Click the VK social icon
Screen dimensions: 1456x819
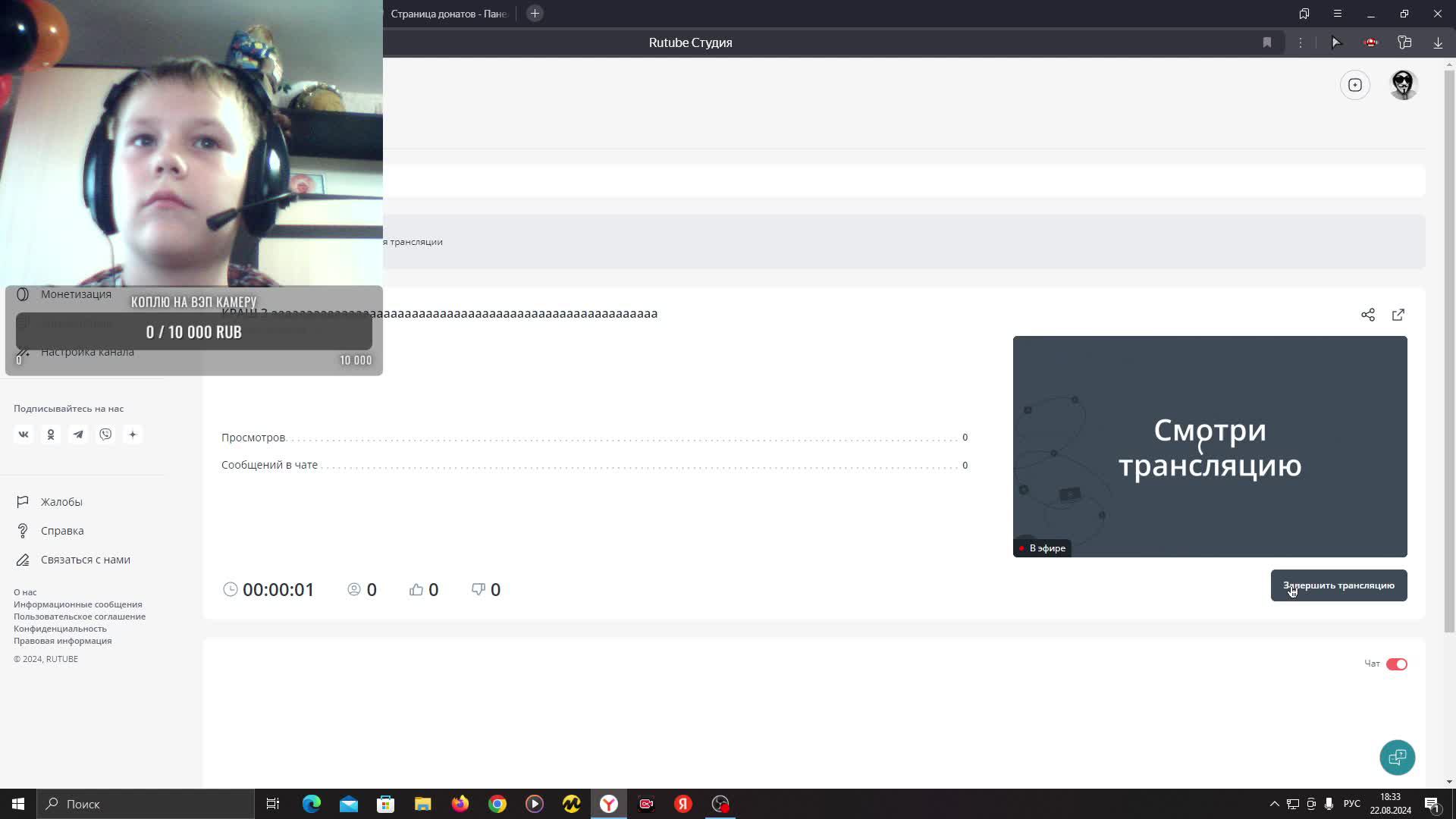tap(24, 435)
